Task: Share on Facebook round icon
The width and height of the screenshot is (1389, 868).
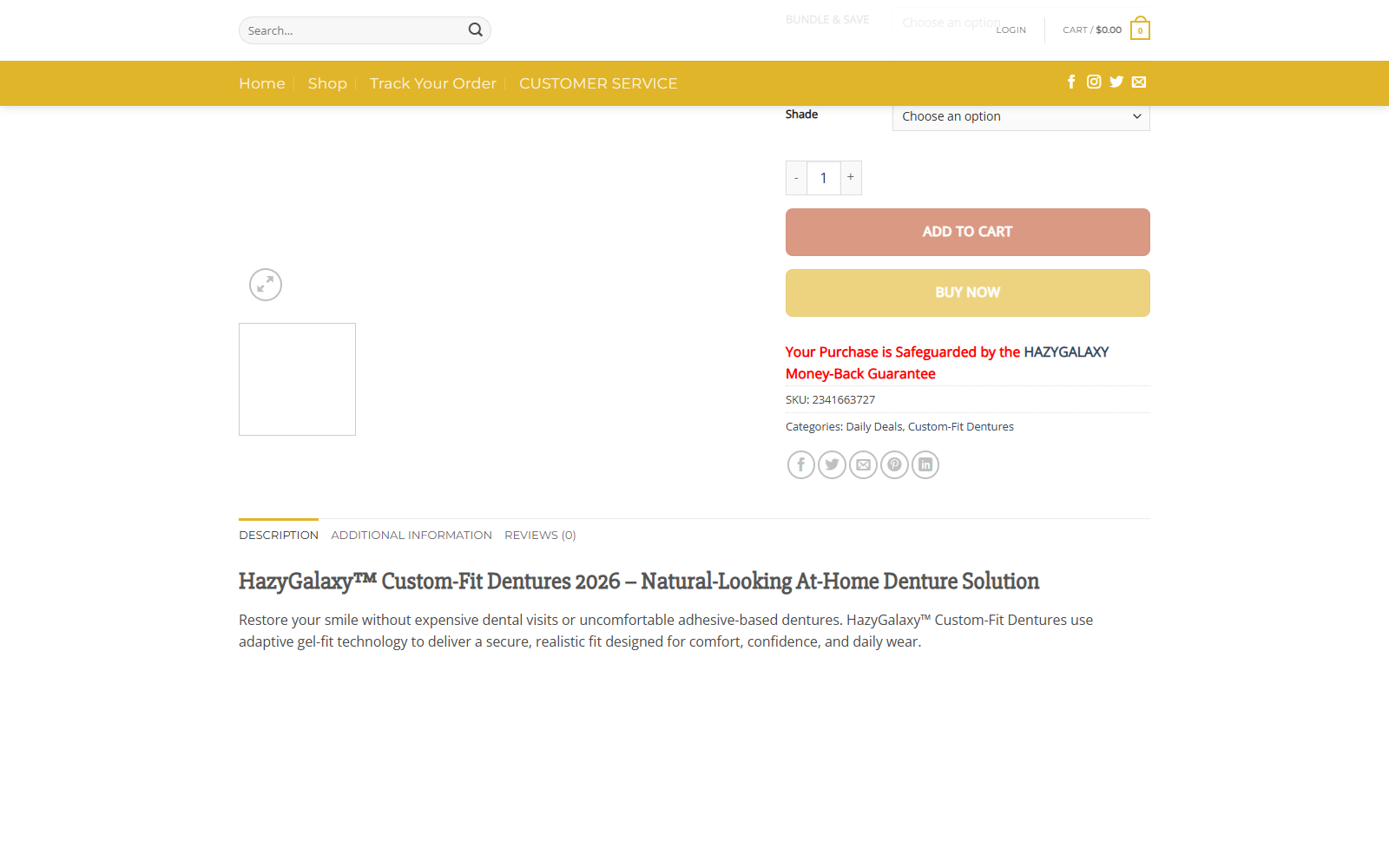Action: (801, 464)
